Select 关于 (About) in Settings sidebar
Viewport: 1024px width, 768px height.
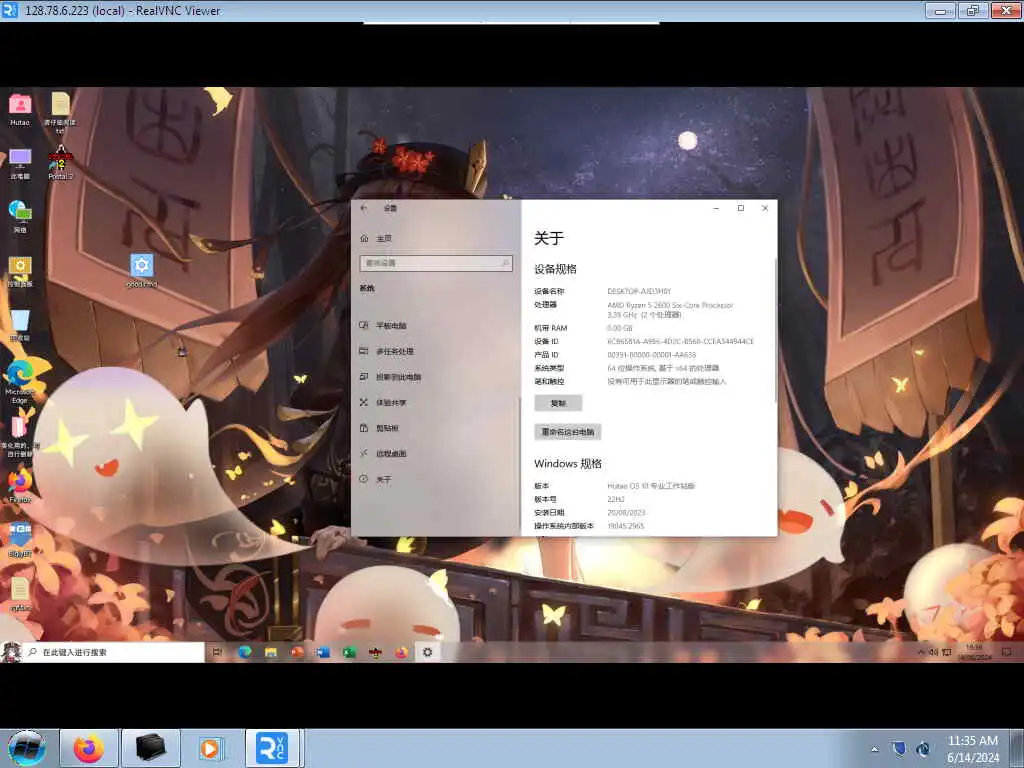(376, 479)
